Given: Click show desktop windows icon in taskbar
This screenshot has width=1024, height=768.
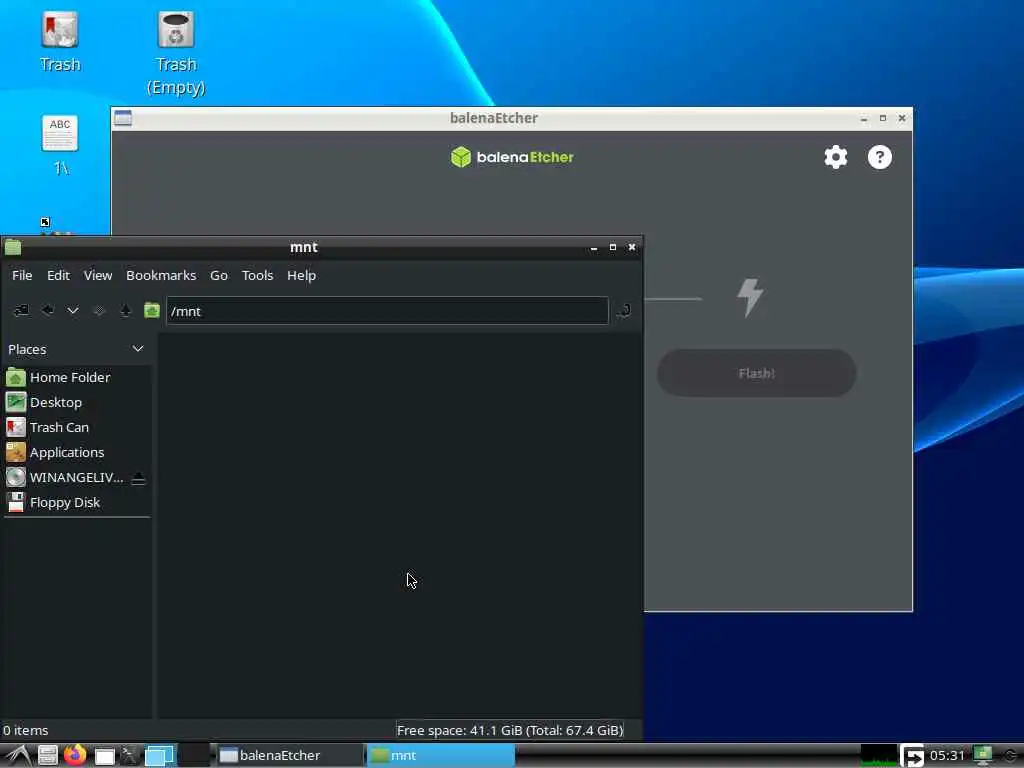Looking at the screenshot, I should point(159,756).
